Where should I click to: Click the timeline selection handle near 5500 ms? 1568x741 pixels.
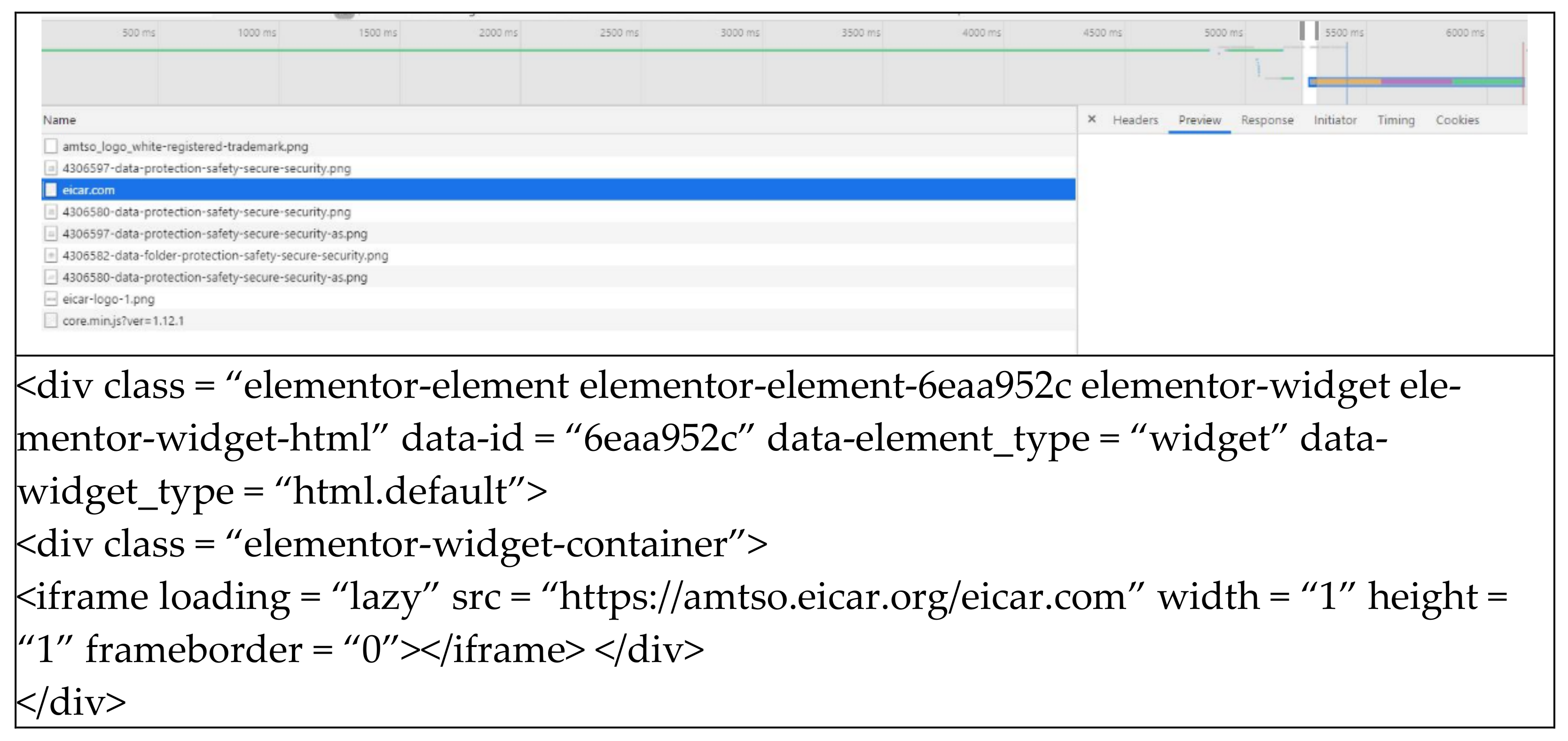pos(1316,31)
